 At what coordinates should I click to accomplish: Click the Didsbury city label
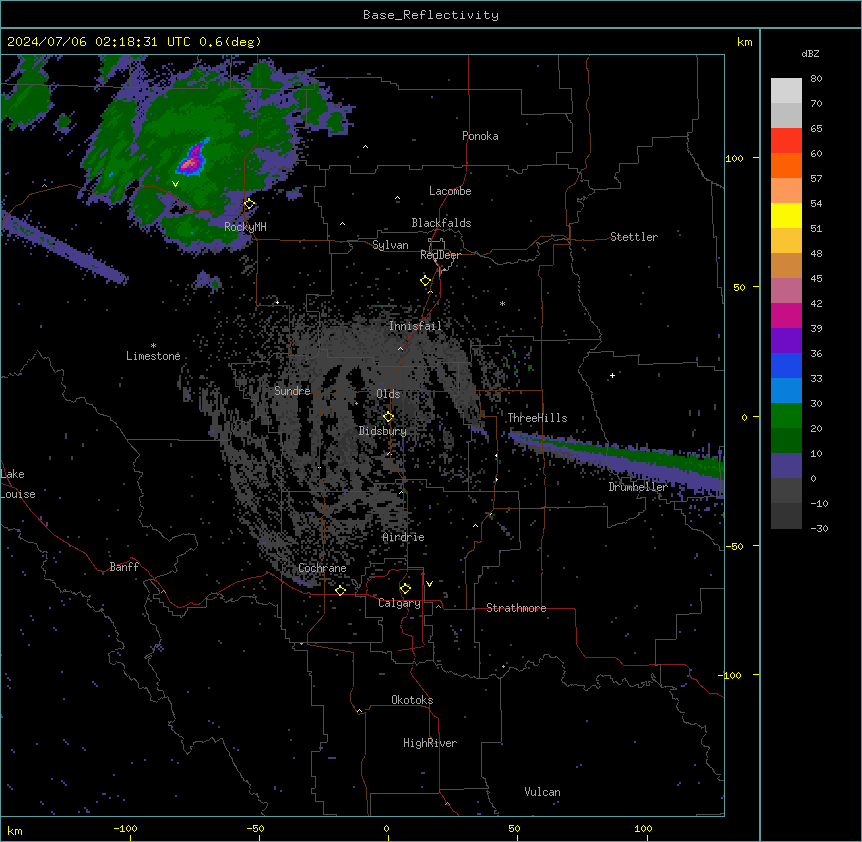pos(383,431)
